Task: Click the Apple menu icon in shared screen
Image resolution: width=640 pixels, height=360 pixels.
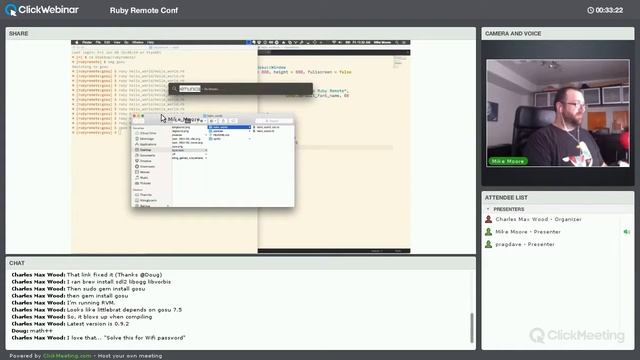Action: 77,42
